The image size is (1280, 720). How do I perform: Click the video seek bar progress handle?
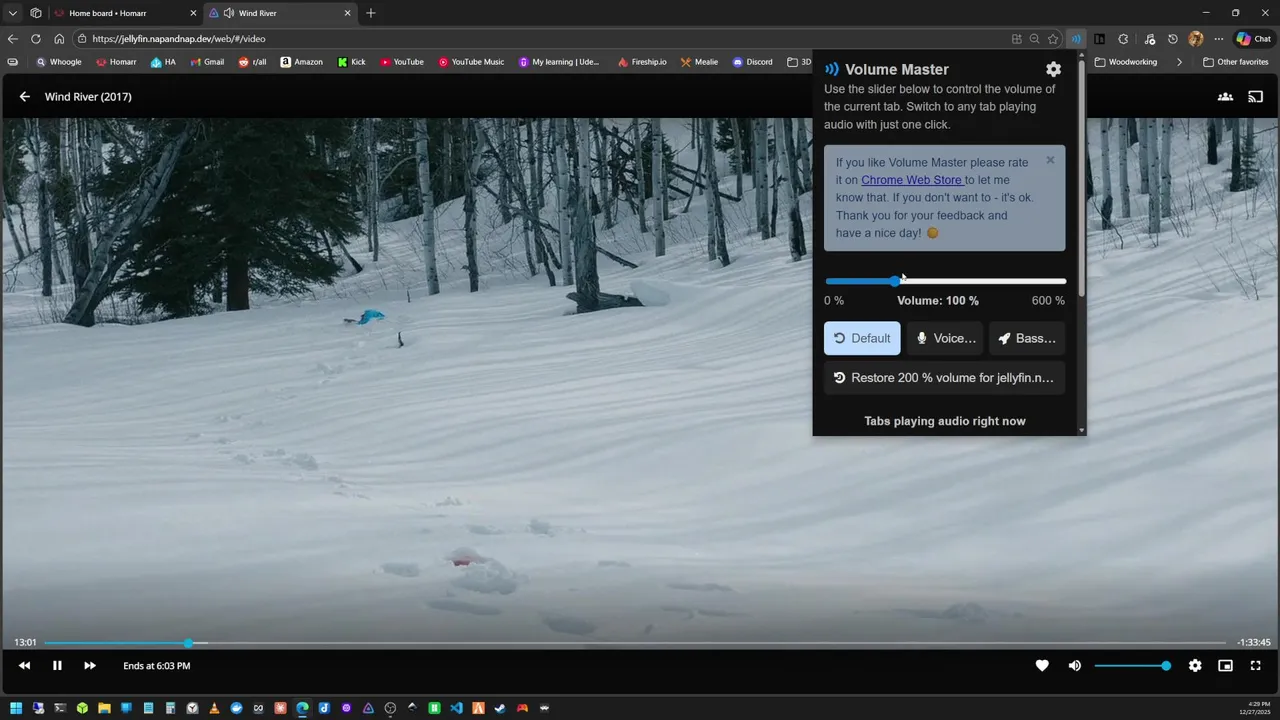[x=188, y=643]
